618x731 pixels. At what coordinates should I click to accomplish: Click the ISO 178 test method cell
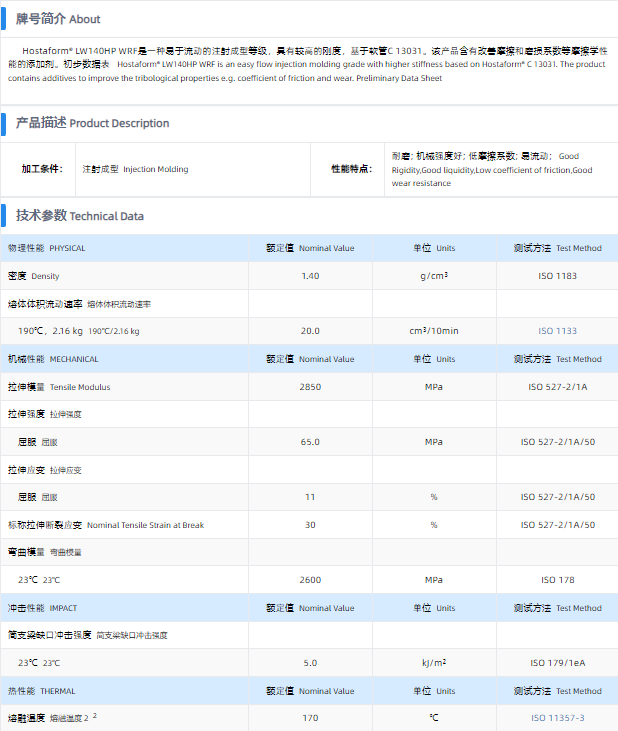[557, 580]
